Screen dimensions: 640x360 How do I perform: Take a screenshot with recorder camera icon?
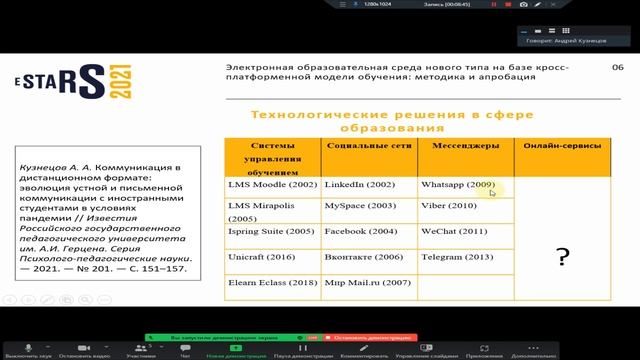[x=524, y=4]
